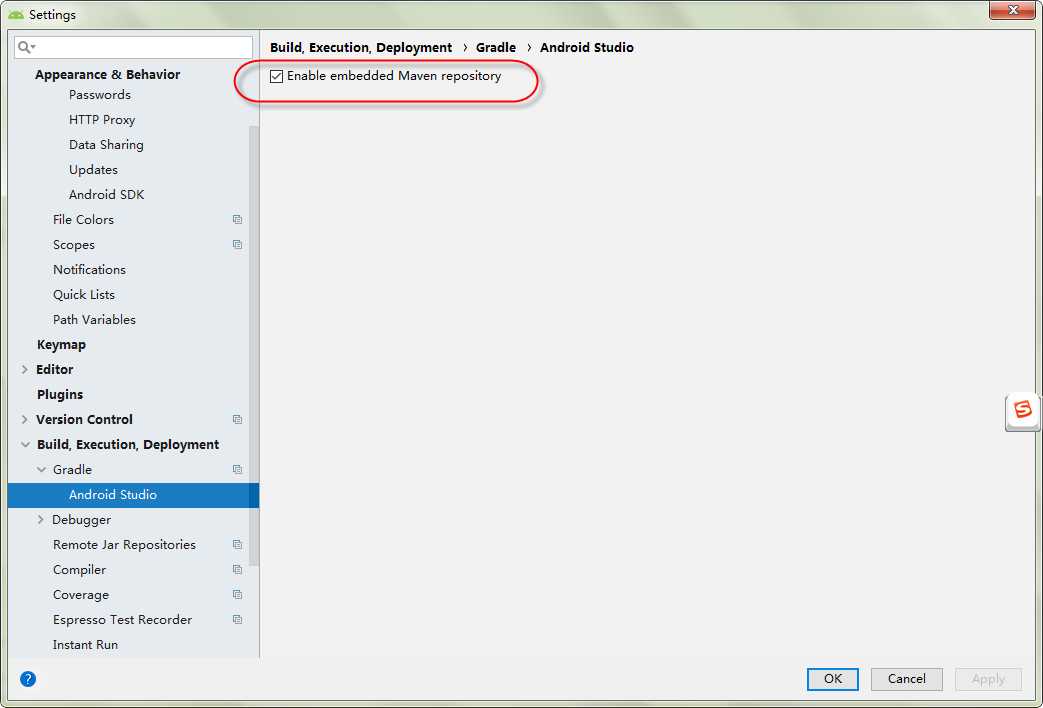The height and width of the screenshot is (708, 1043).
Task: Click the Sogou input method icon
Action: 1022,410
